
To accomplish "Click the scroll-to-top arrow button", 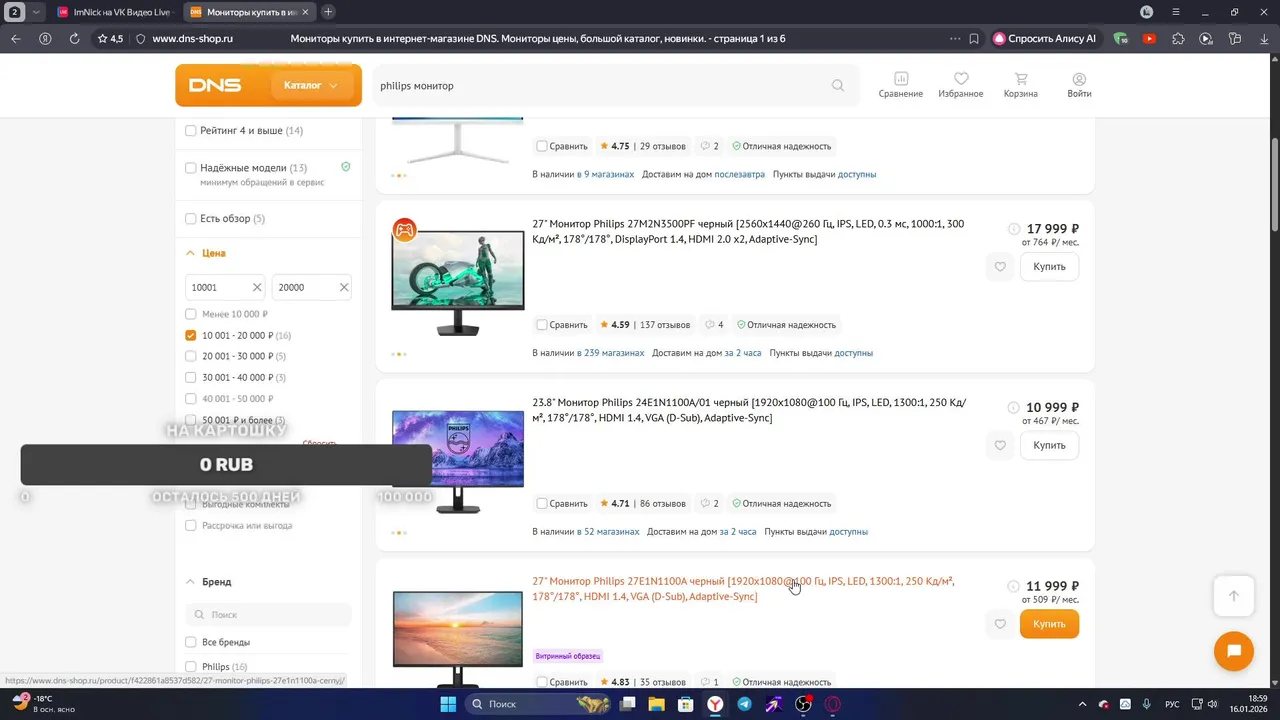I will (x=1233, y=596).
